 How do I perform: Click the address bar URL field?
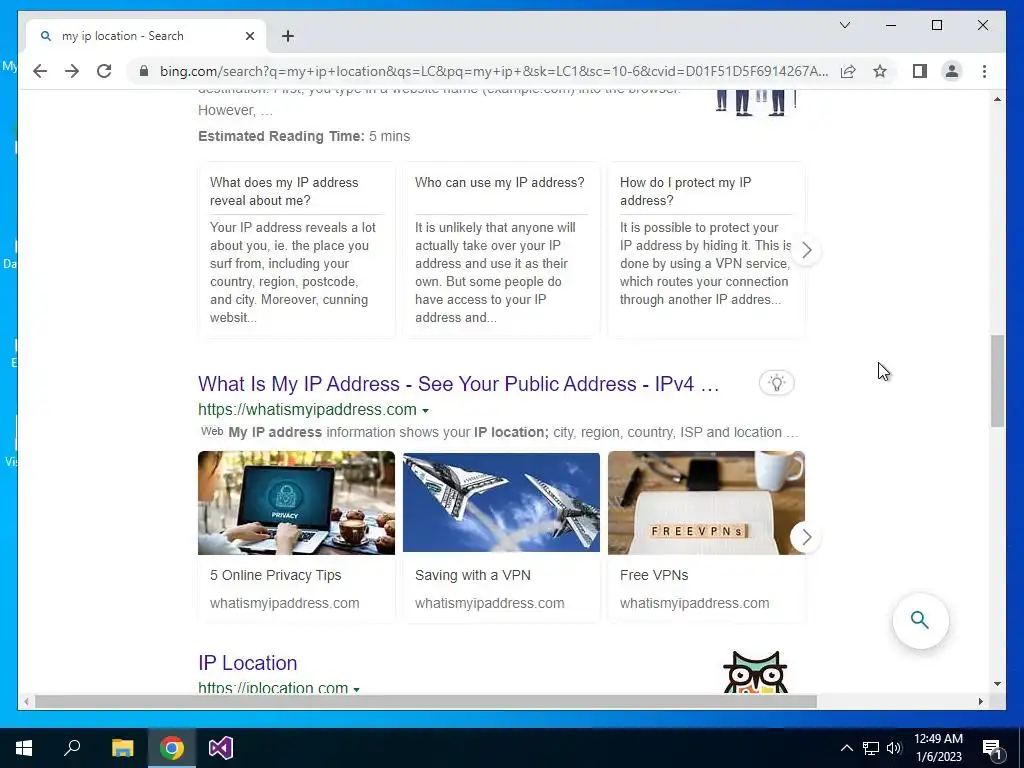pos(494,71)
